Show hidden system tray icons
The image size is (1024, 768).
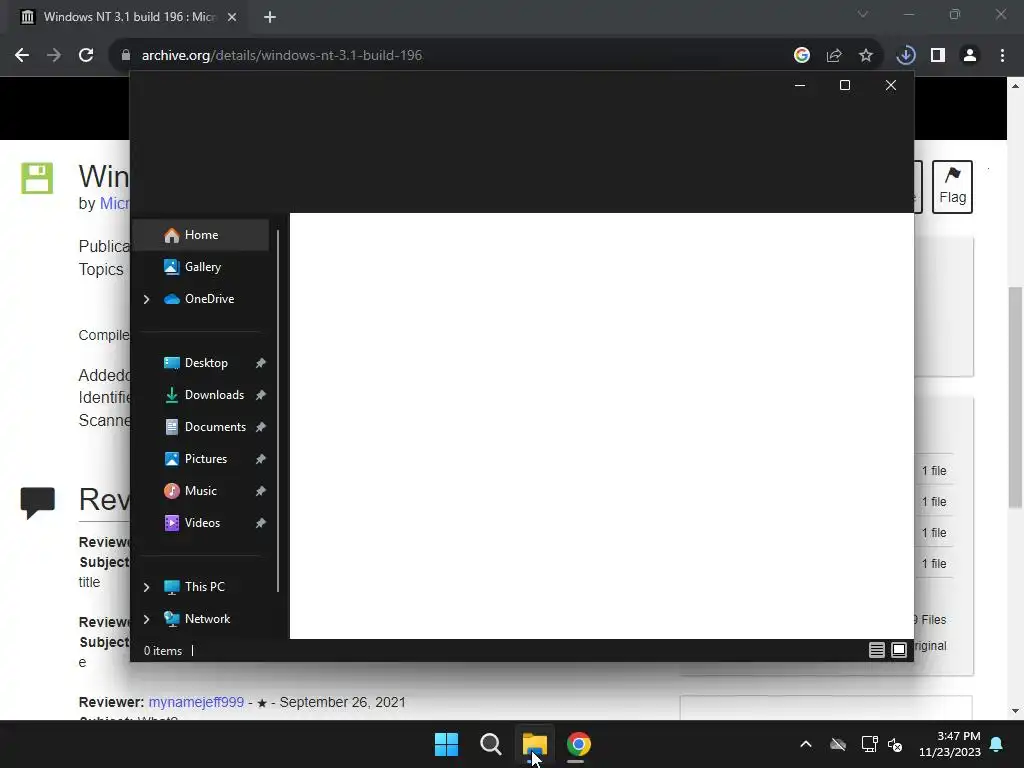(x=806, y=744)
